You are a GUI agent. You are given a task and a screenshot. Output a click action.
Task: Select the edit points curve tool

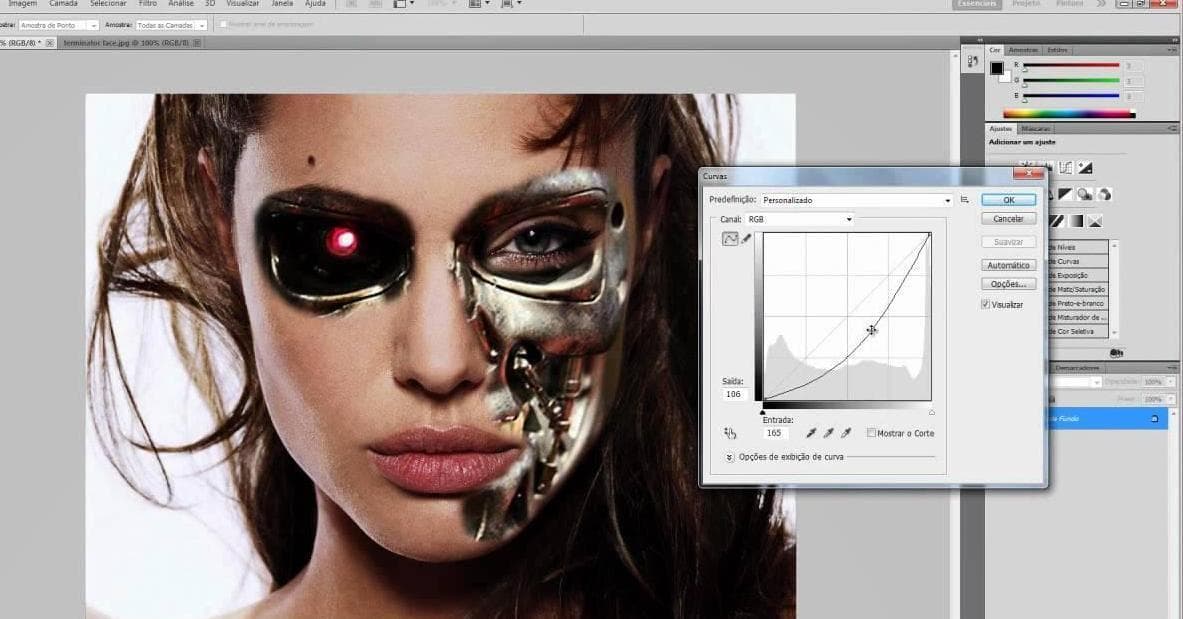pos(729,239)
